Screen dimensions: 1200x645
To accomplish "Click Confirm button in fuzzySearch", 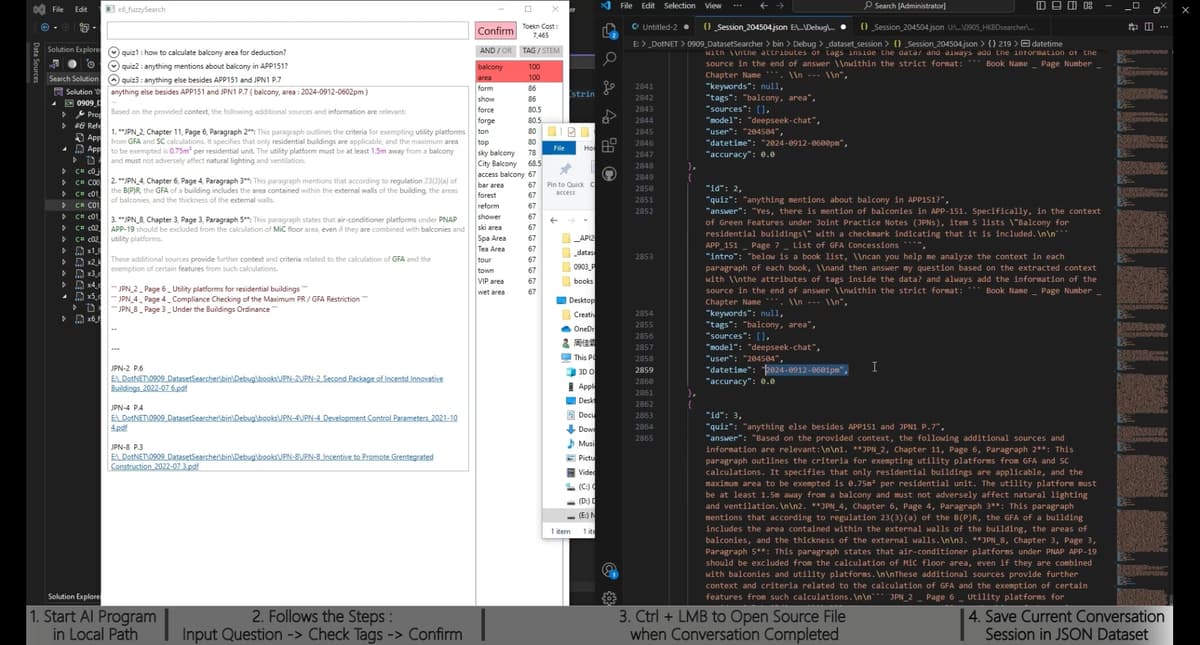I will tap(496, 31).
